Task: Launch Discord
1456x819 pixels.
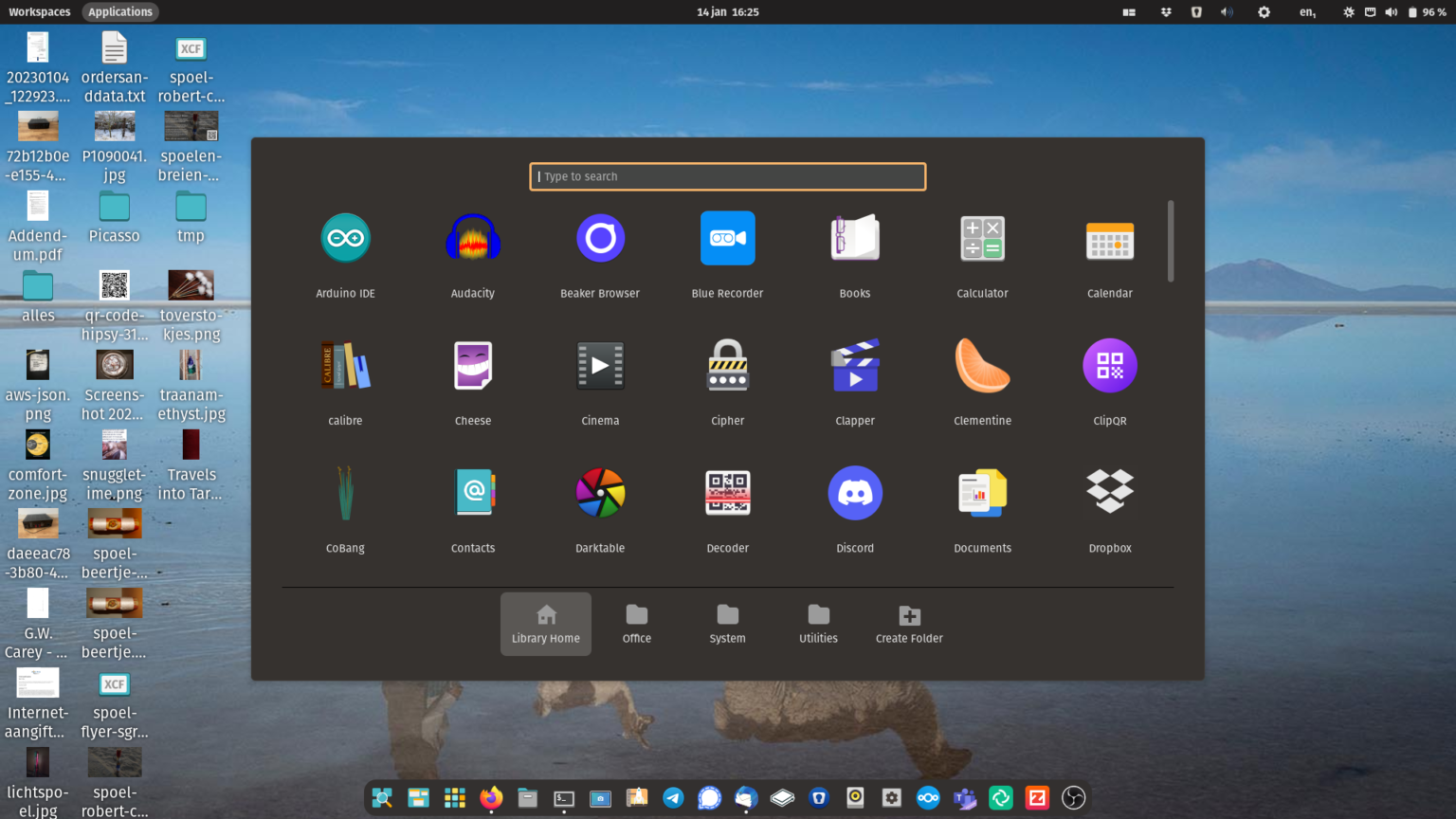Action: pos(854,492)
